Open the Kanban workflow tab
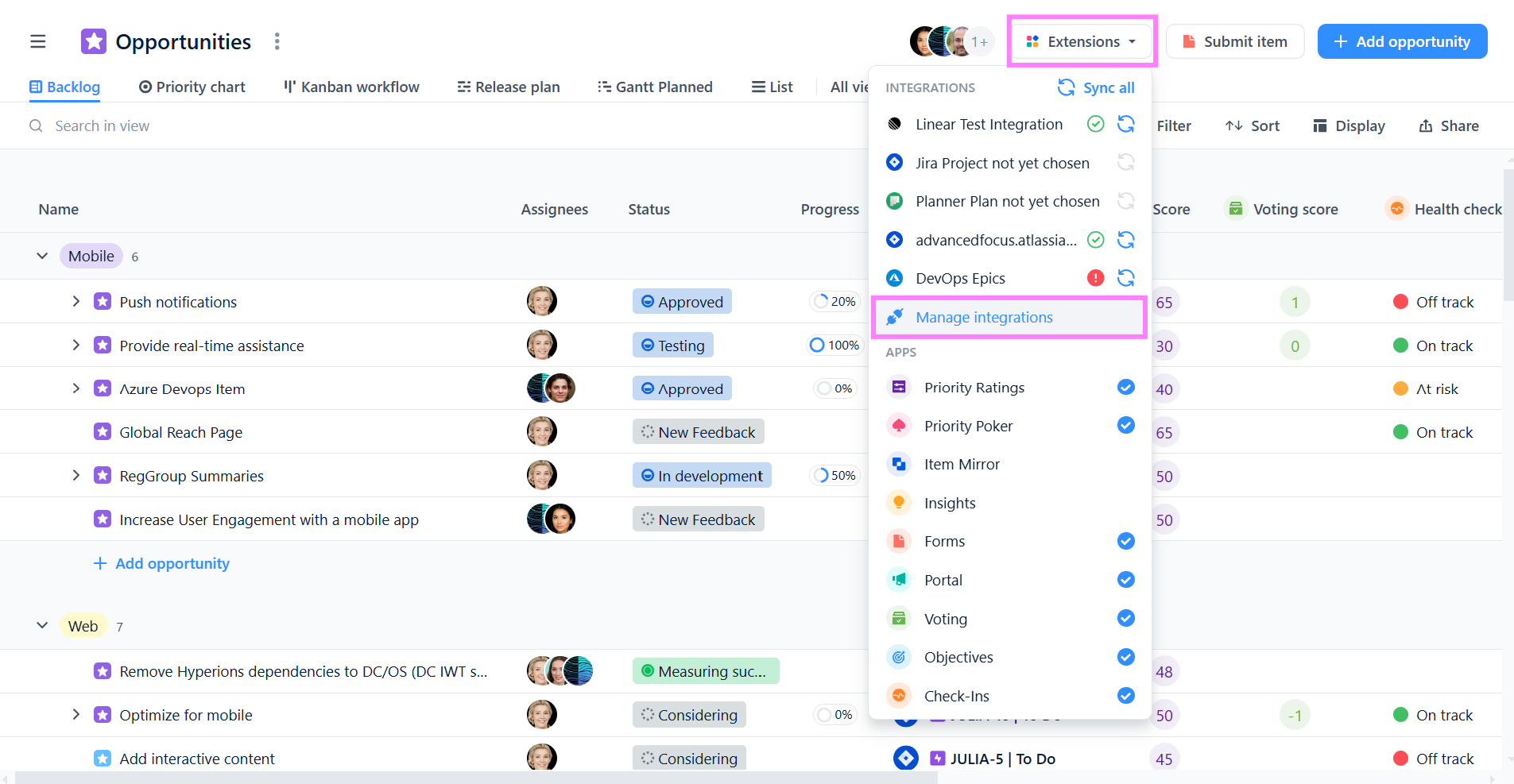The image size is (1514, 784). pyautogui.click(x=351, y=87)
